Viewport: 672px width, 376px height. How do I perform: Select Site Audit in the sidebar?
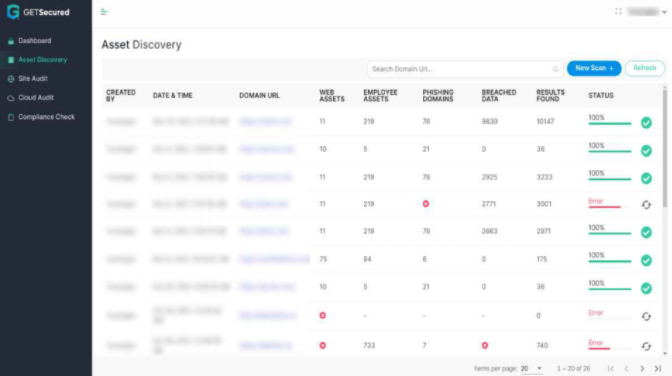(33, 79)
